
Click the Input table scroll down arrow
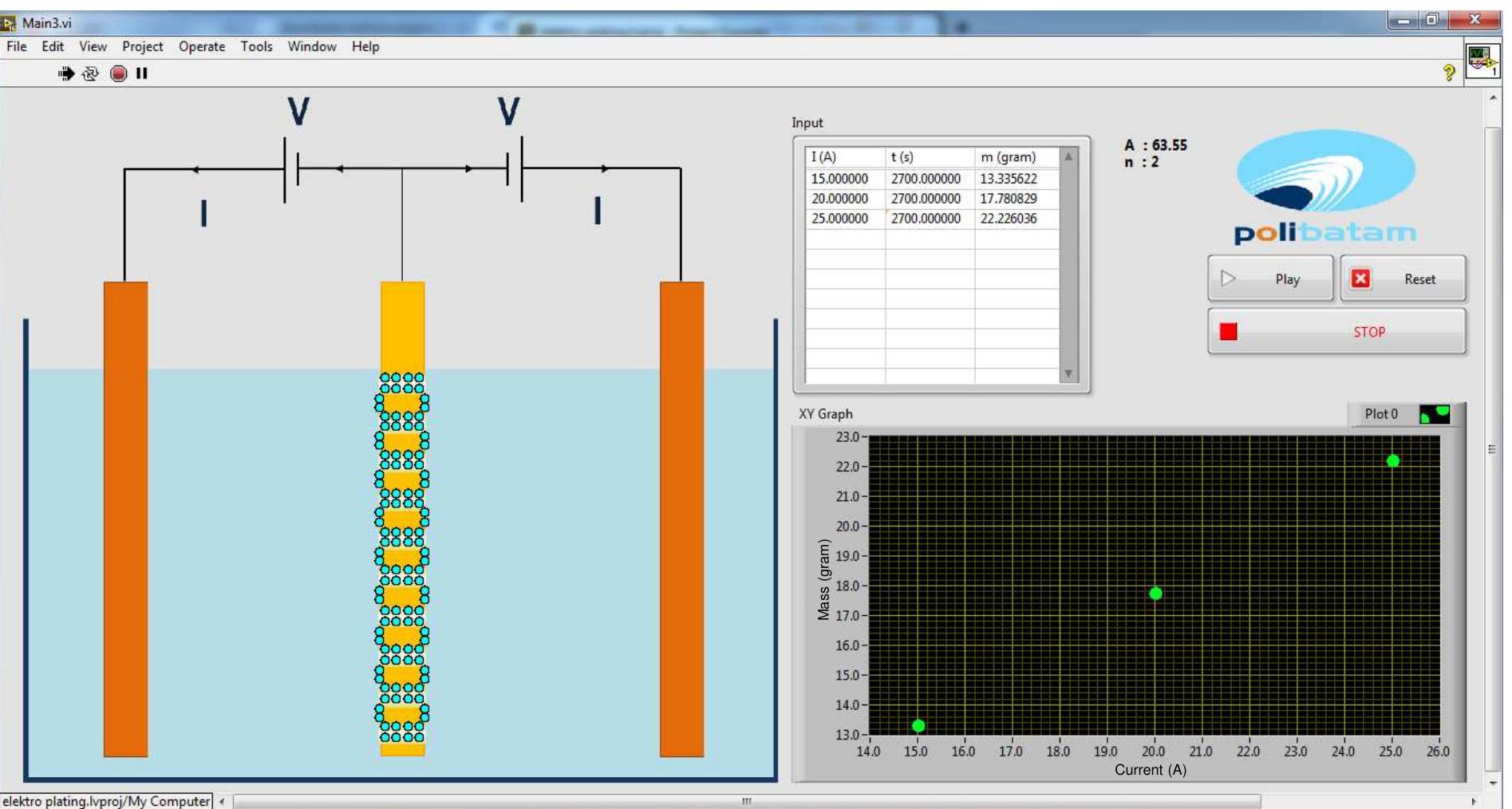(x=1068, y=373)
